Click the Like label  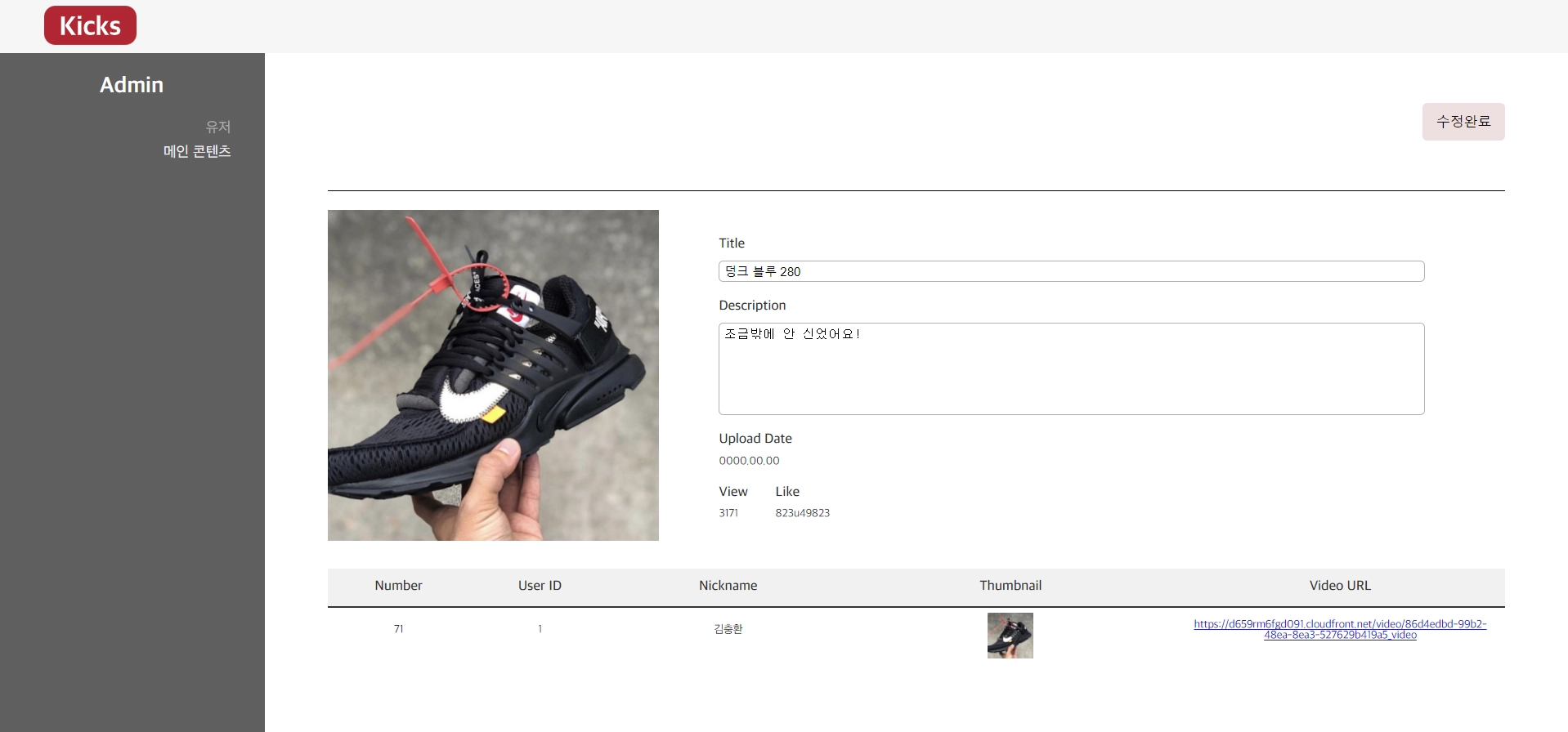coord(787,492)
